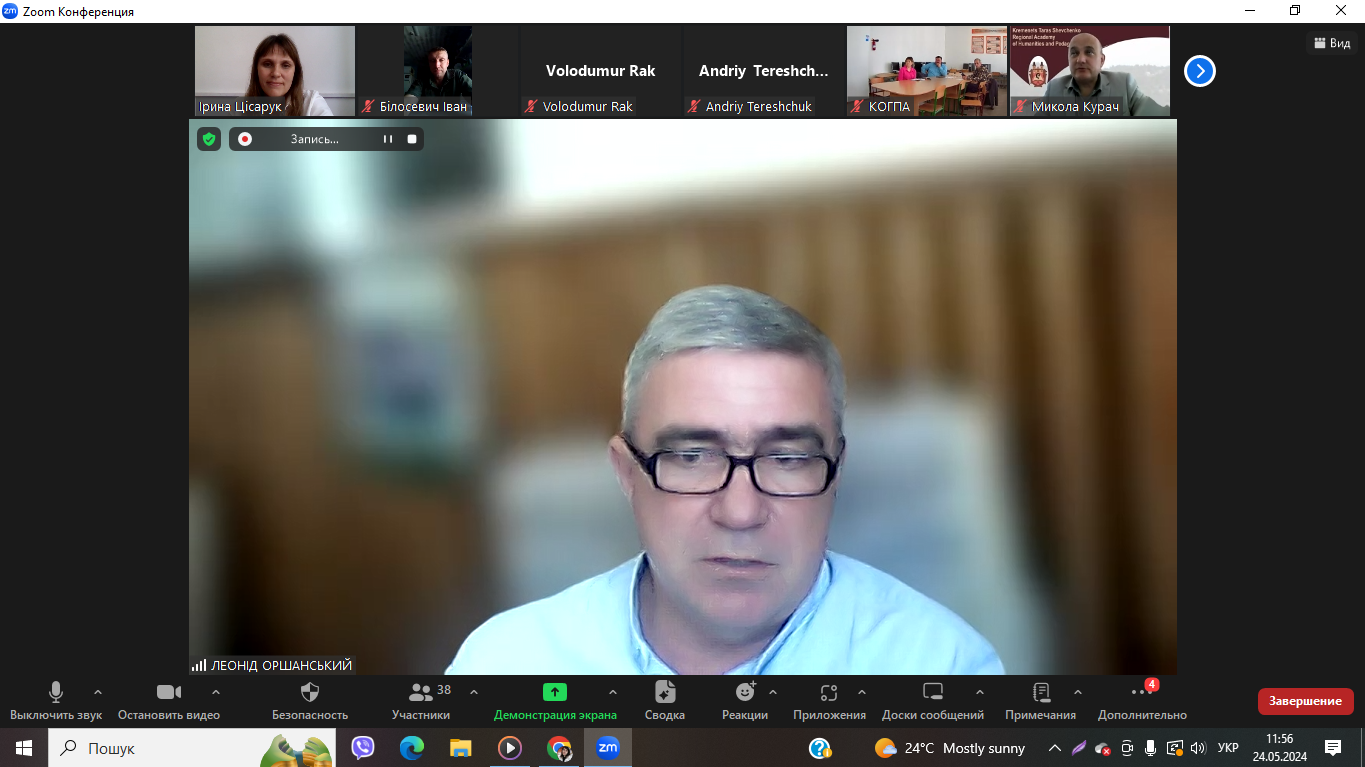Open the Сводка summary tool
Screen dimensions: 1365x767
coord(665,700)
